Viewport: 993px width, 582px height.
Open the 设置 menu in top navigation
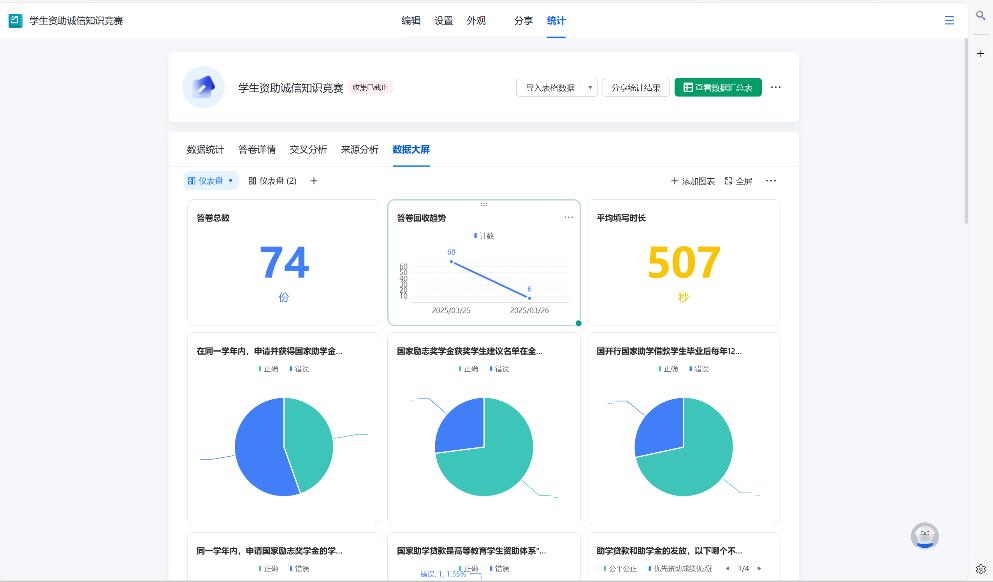[x=443, y=20]
